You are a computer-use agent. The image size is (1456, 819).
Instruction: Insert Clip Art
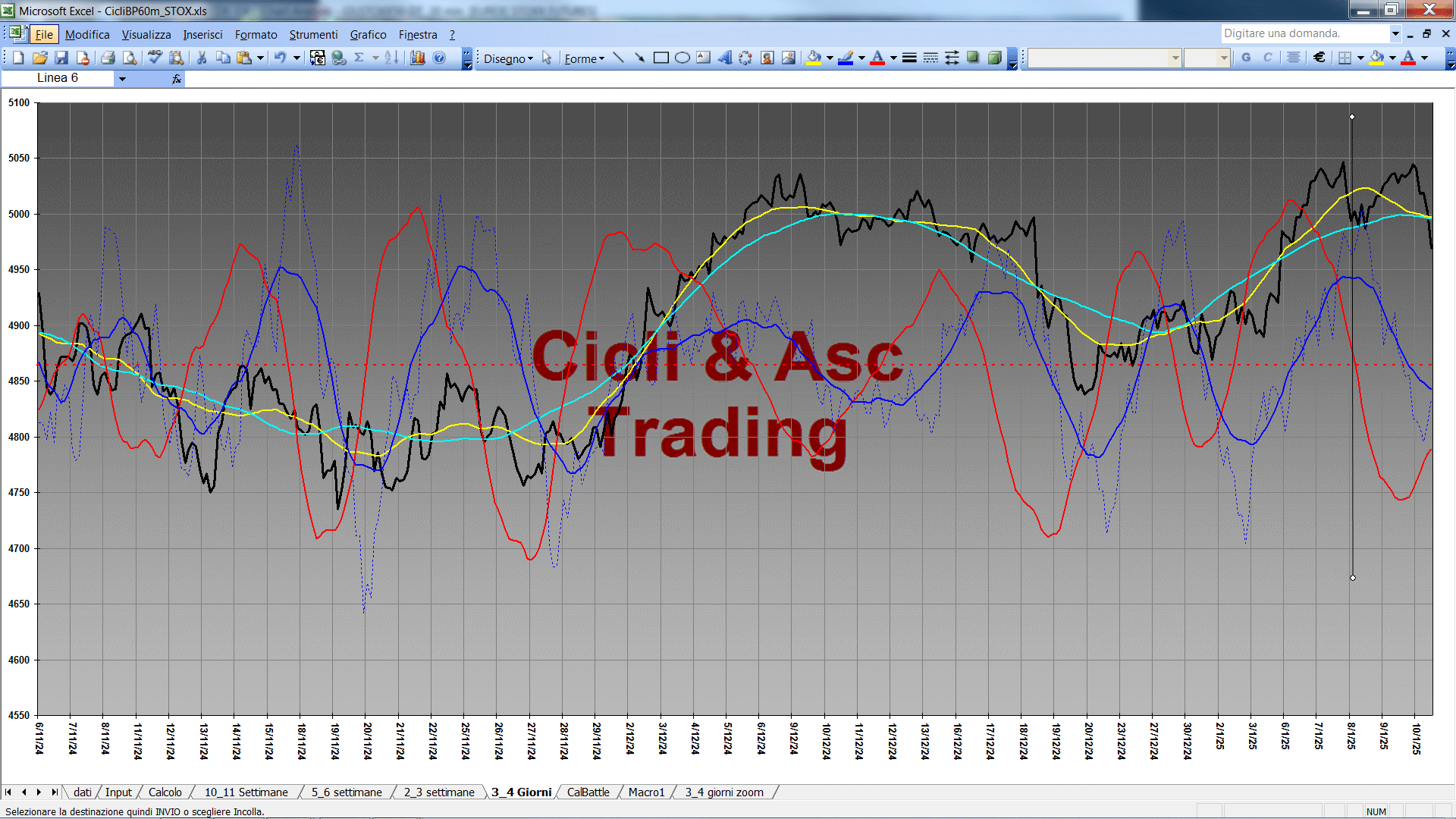[767, 58]
